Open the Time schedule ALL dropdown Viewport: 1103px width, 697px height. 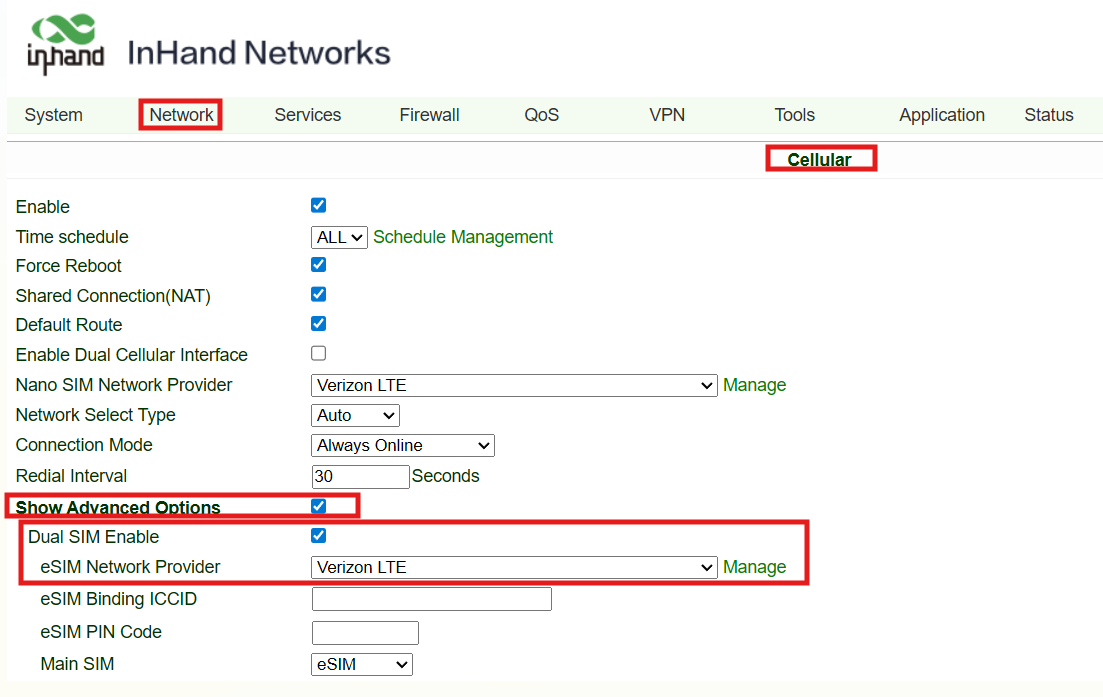click(339, 237)
